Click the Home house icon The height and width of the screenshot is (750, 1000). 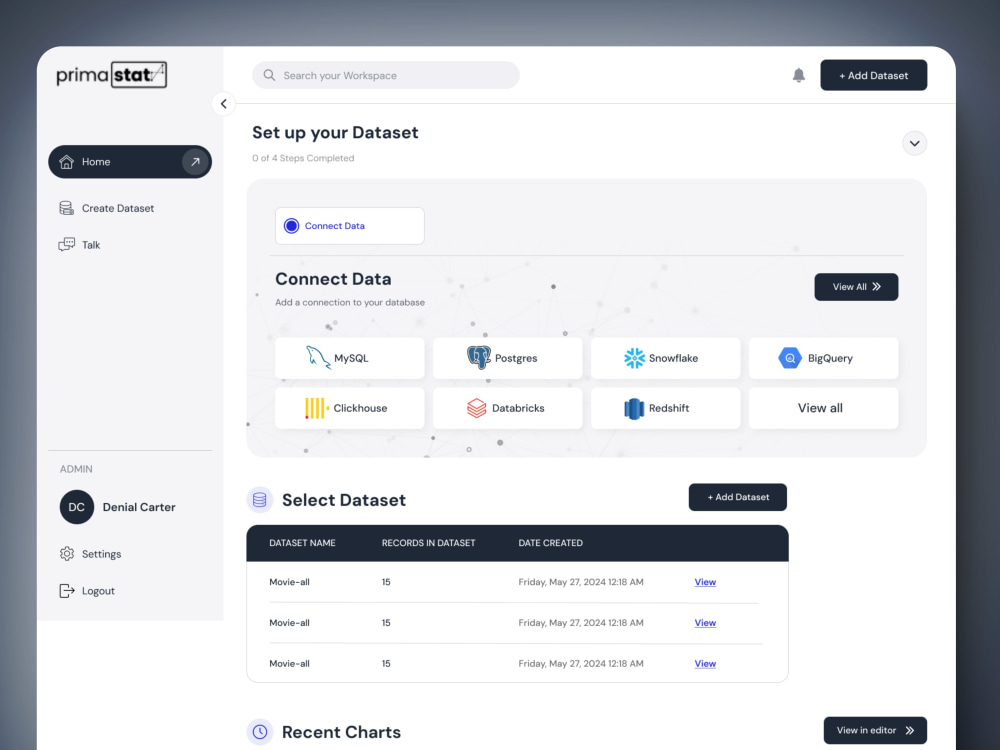pyautogui.click(x=66, y=162)
